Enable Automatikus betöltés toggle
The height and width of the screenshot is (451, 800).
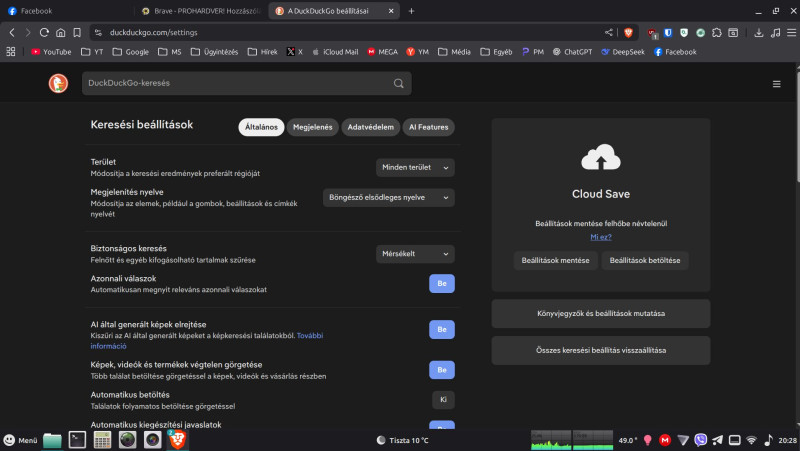tap(443, 400)
